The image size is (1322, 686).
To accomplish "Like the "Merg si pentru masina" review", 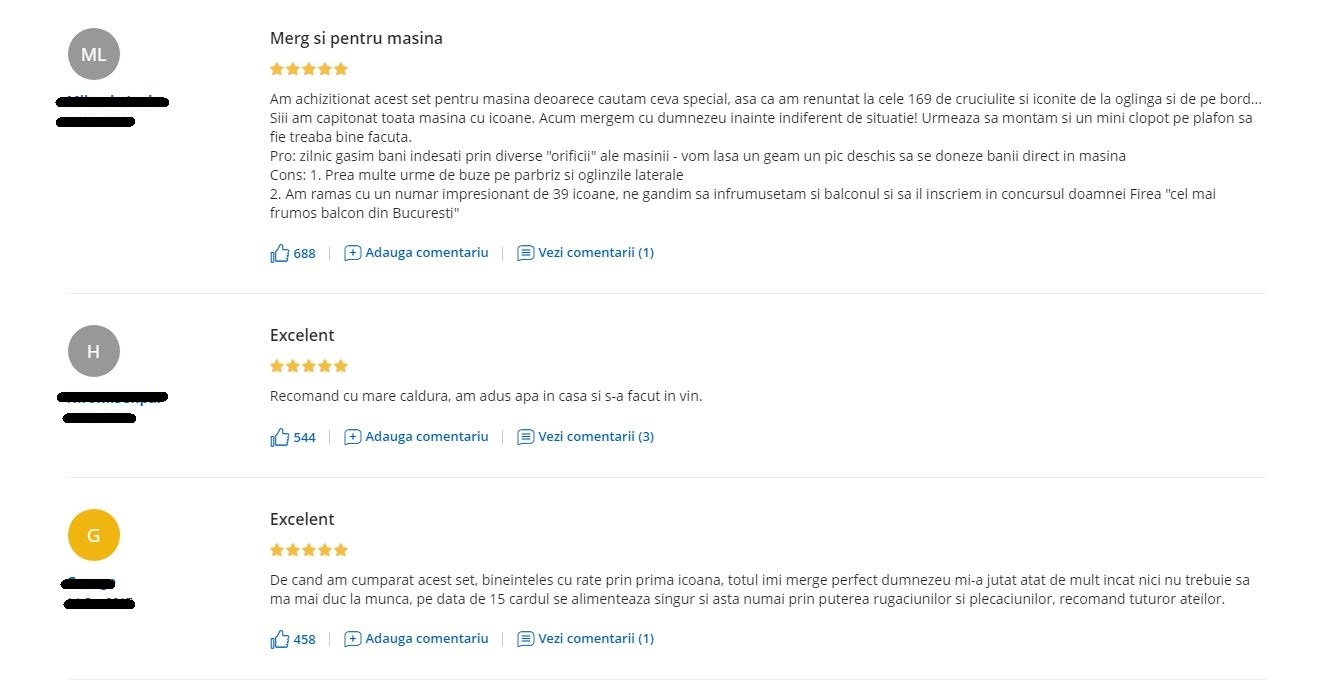I will coord(280,253).
